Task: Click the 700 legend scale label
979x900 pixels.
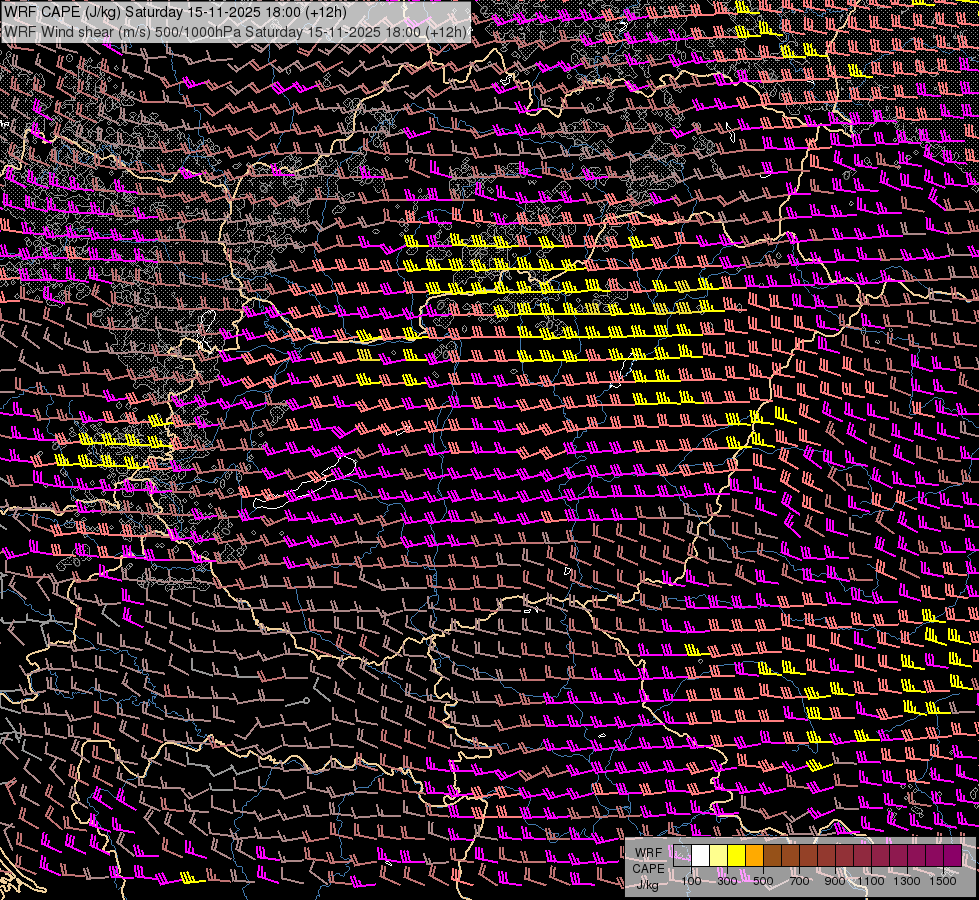Action: [x=799, y=881]
